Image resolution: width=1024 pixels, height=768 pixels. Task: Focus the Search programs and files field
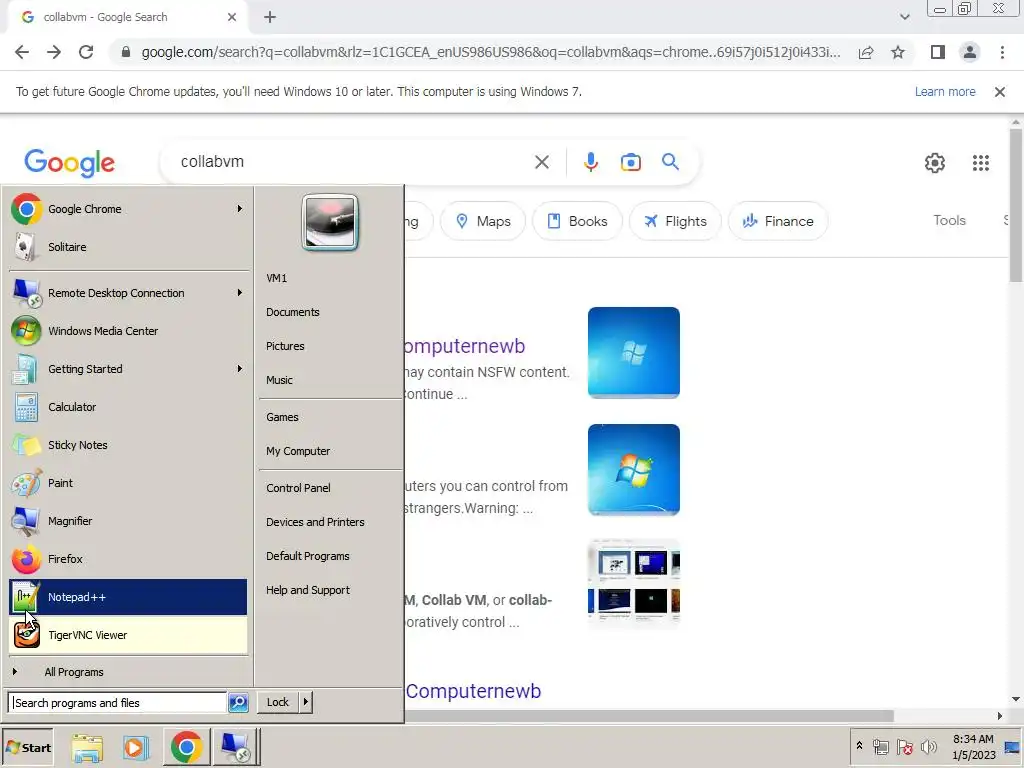118,703
